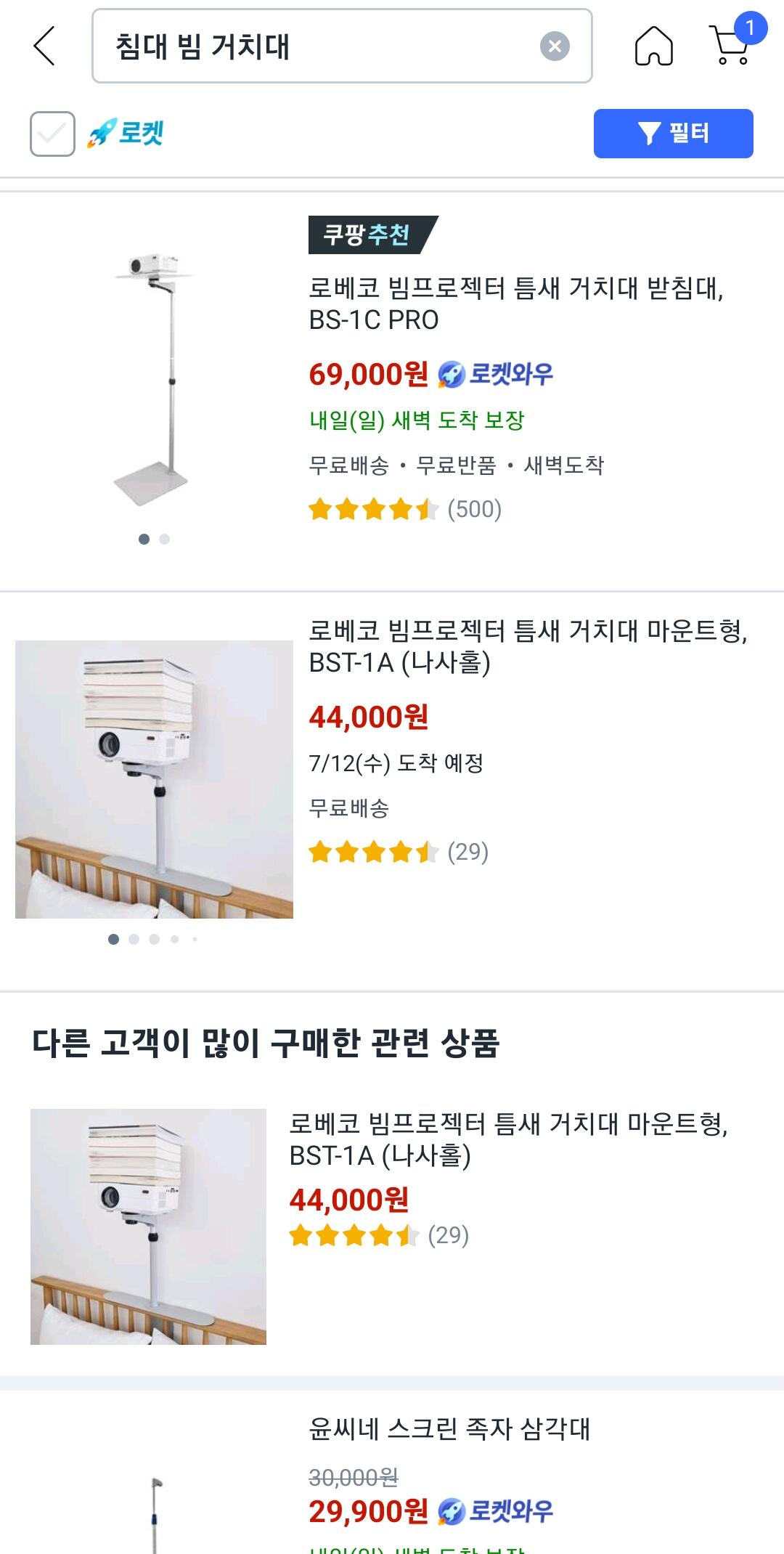Tap the cart item count badge
This screenshot has width=784, height=1554.
pyautogui.click(x=750, y=28)
